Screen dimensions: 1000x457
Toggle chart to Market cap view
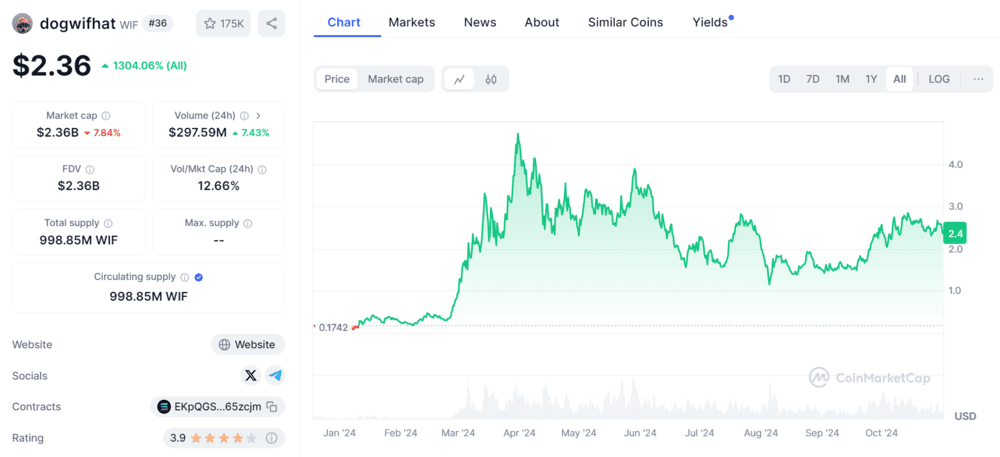[395, 79]
